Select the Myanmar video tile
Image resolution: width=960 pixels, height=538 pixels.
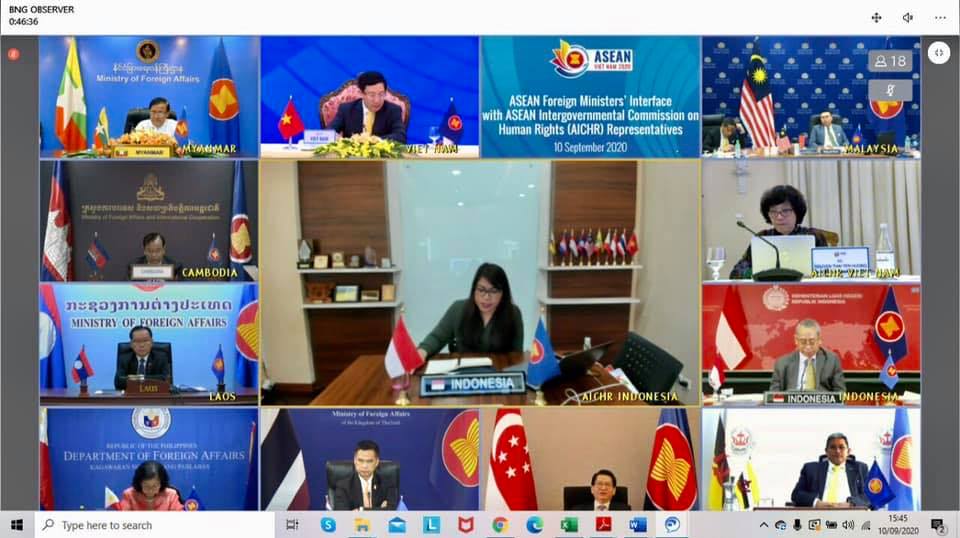coord(149,97)
